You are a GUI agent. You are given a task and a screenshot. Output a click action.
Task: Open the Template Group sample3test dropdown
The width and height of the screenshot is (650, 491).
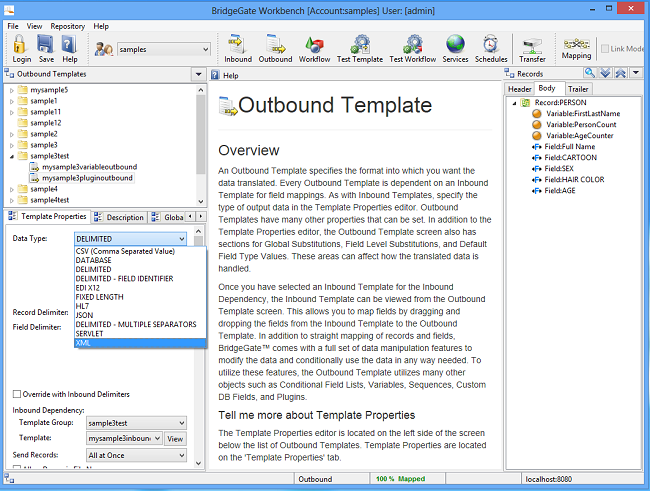(136, 423)
